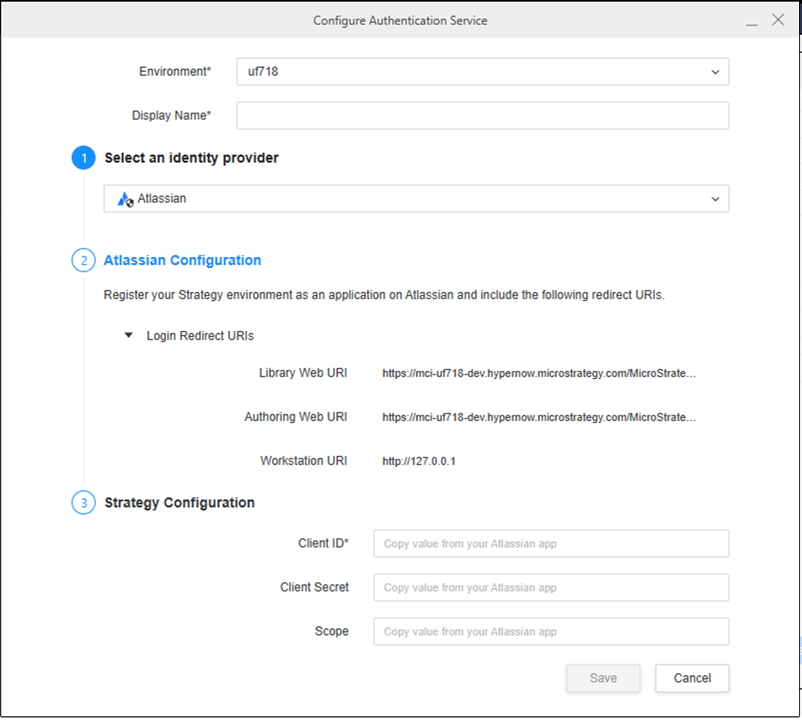
Task: Click step 2 circle icon
Action: point(83,260)
